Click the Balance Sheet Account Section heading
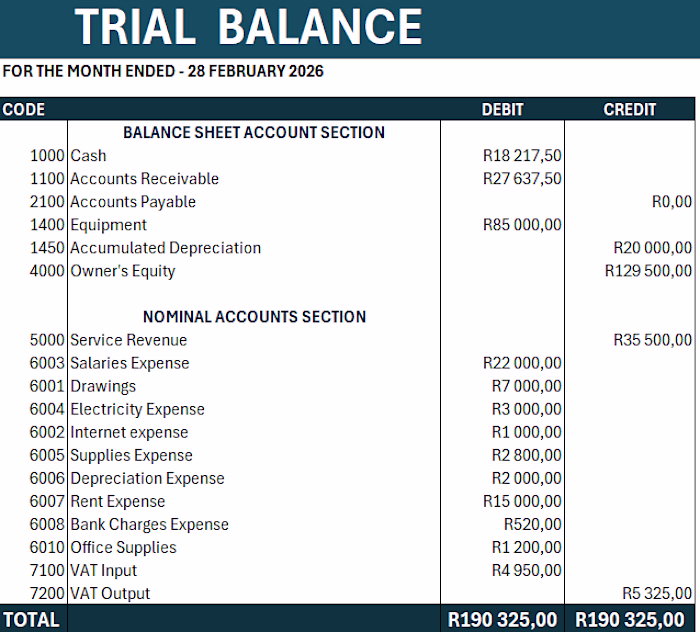The width and height of the screenshot is (700, 632). (254, 132)
